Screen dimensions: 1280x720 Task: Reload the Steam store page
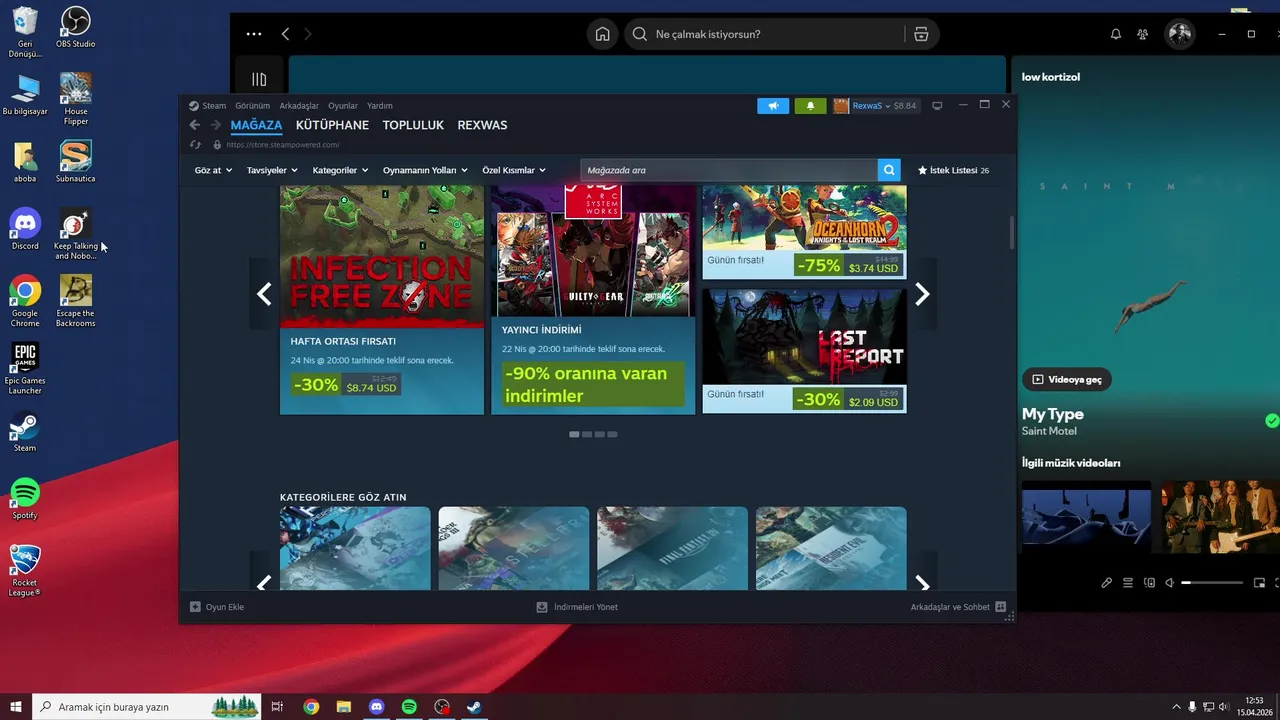(195, 145)
